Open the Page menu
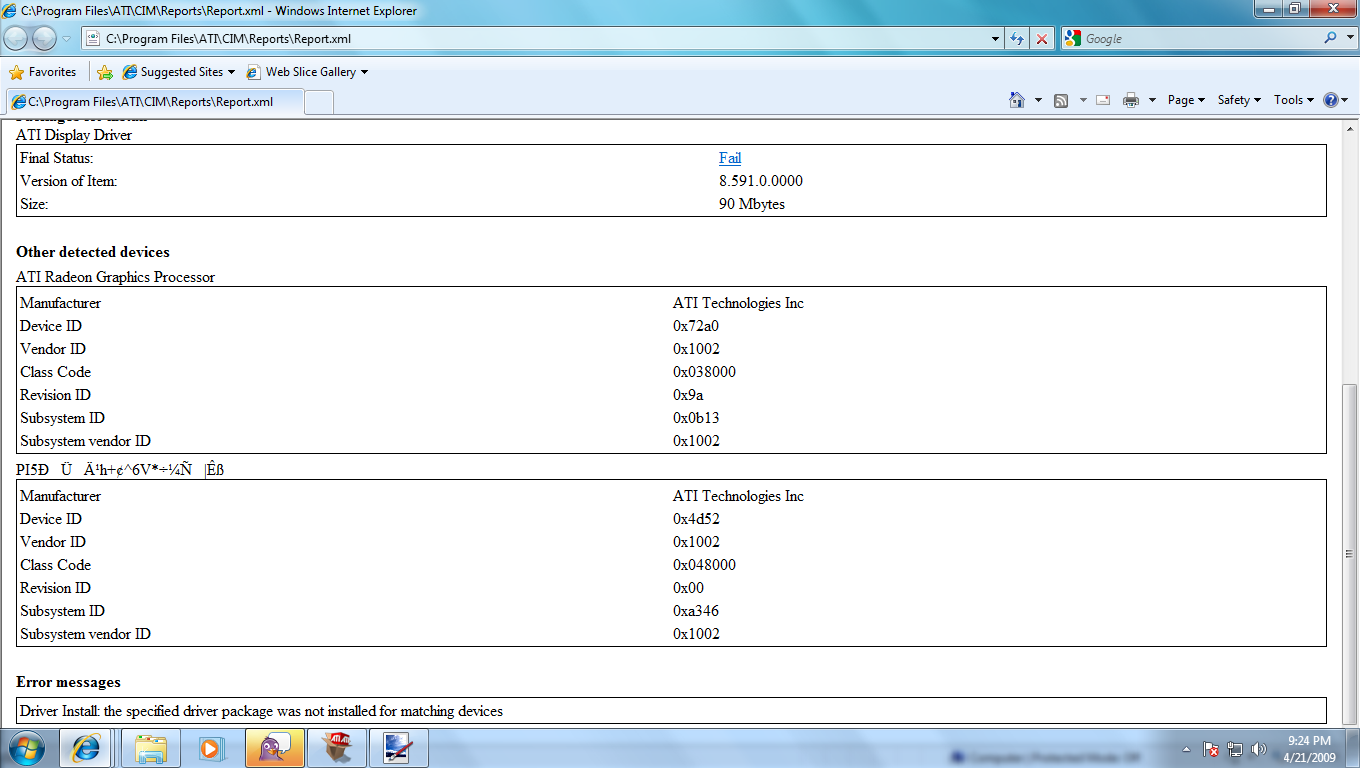Viewport: 1360px width, 768px height. pyautogui.click(x=1187, y=100)
